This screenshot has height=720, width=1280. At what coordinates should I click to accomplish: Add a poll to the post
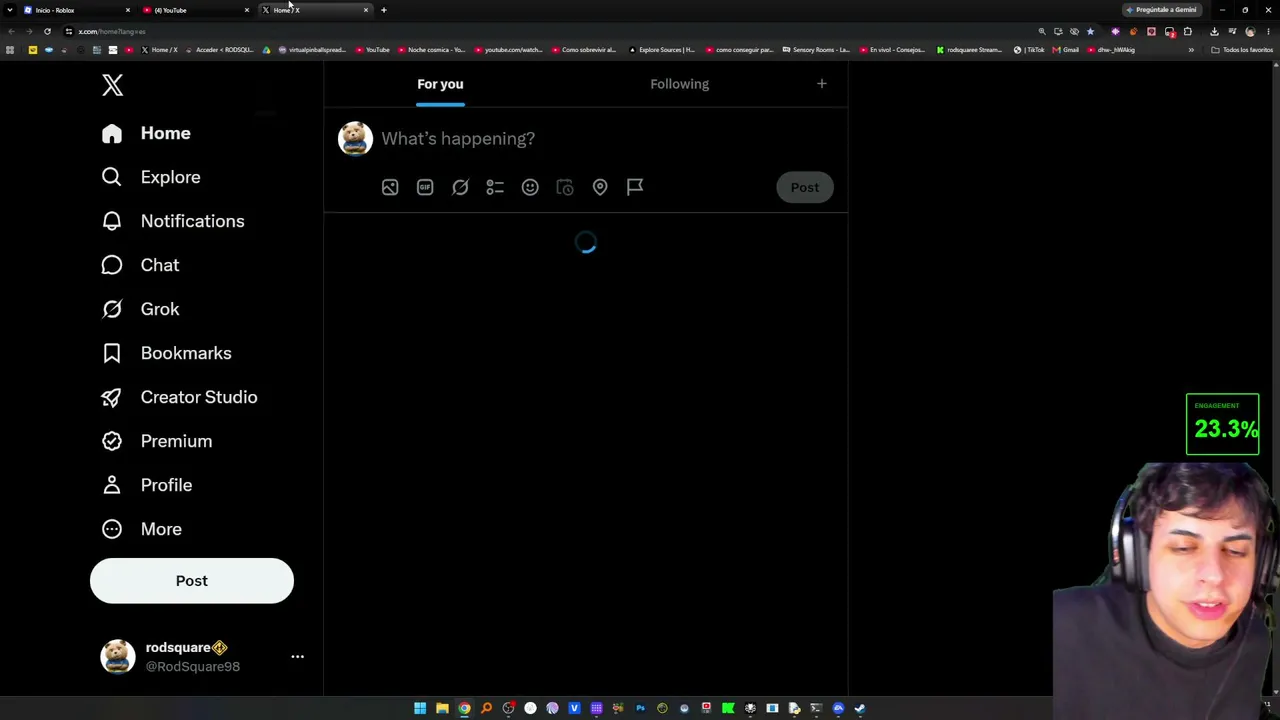495,187
